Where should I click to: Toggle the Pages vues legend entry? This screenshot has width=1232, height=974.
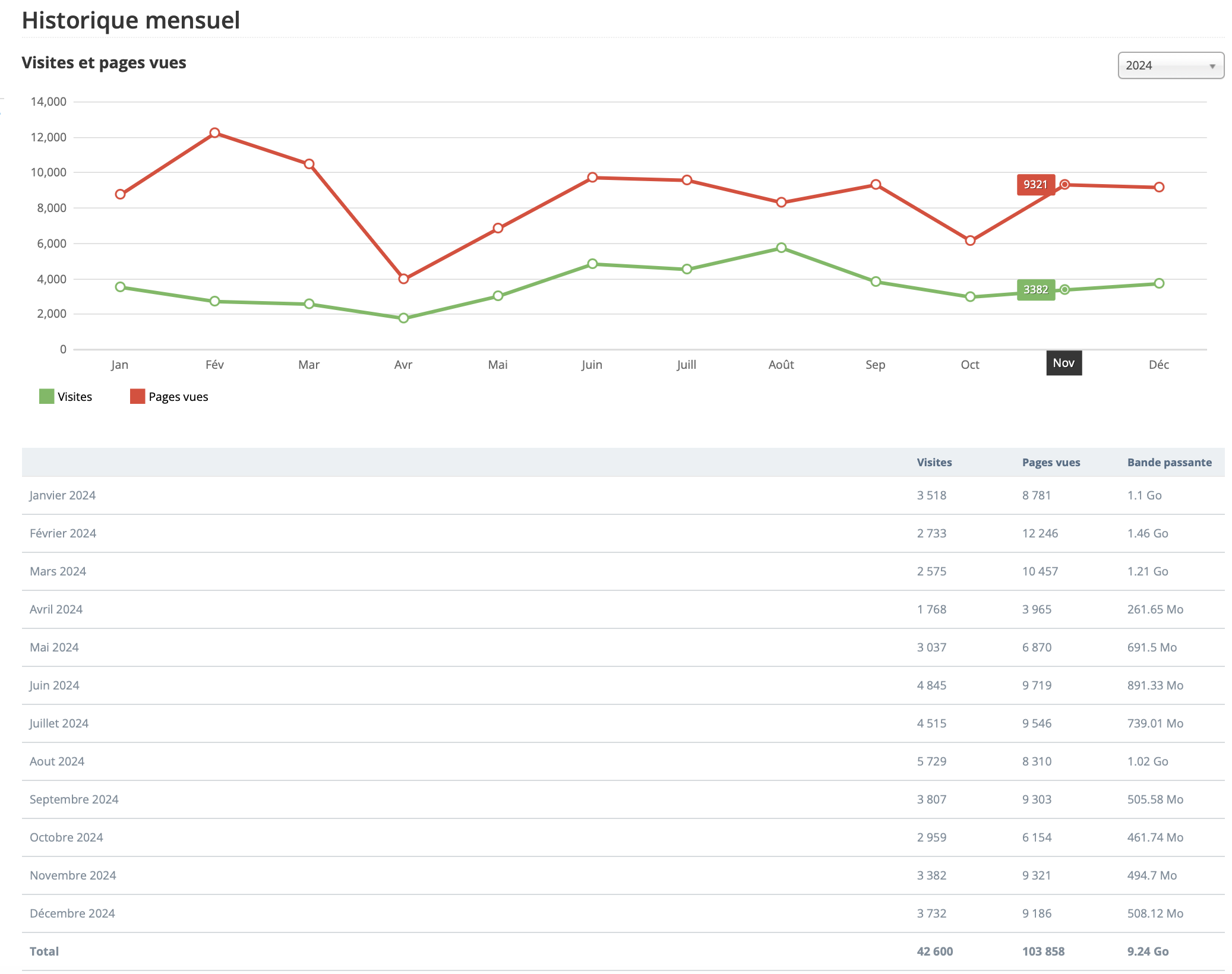click(x=169, y=397)
